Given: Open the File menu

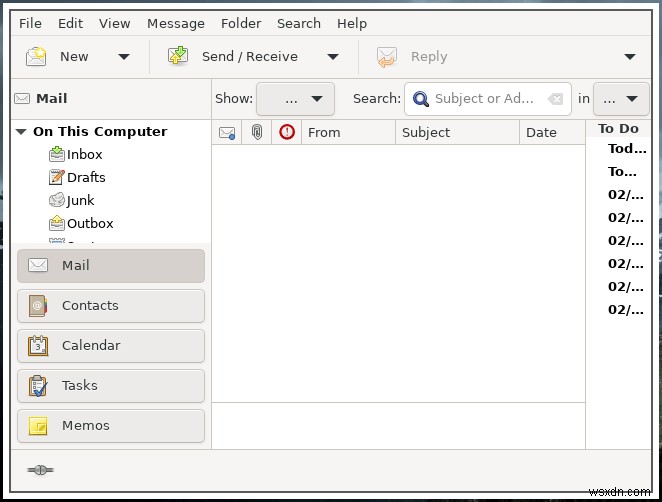Looking at the screenshot, I should [30, 24].
